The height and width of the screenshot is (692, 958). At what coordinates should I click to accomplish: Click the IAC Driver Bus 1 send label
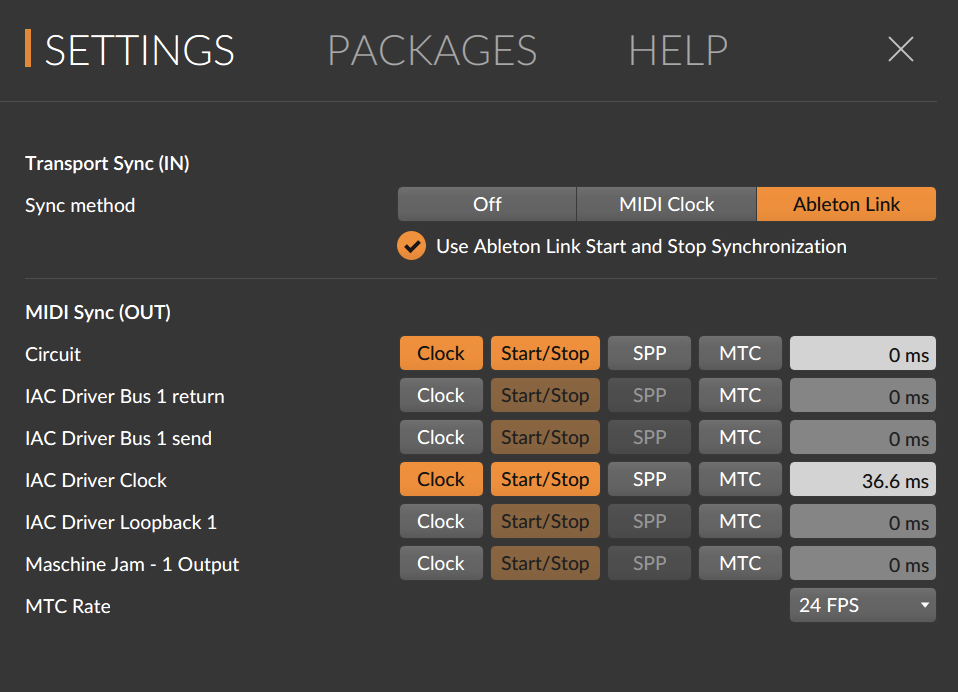point(119,439)
